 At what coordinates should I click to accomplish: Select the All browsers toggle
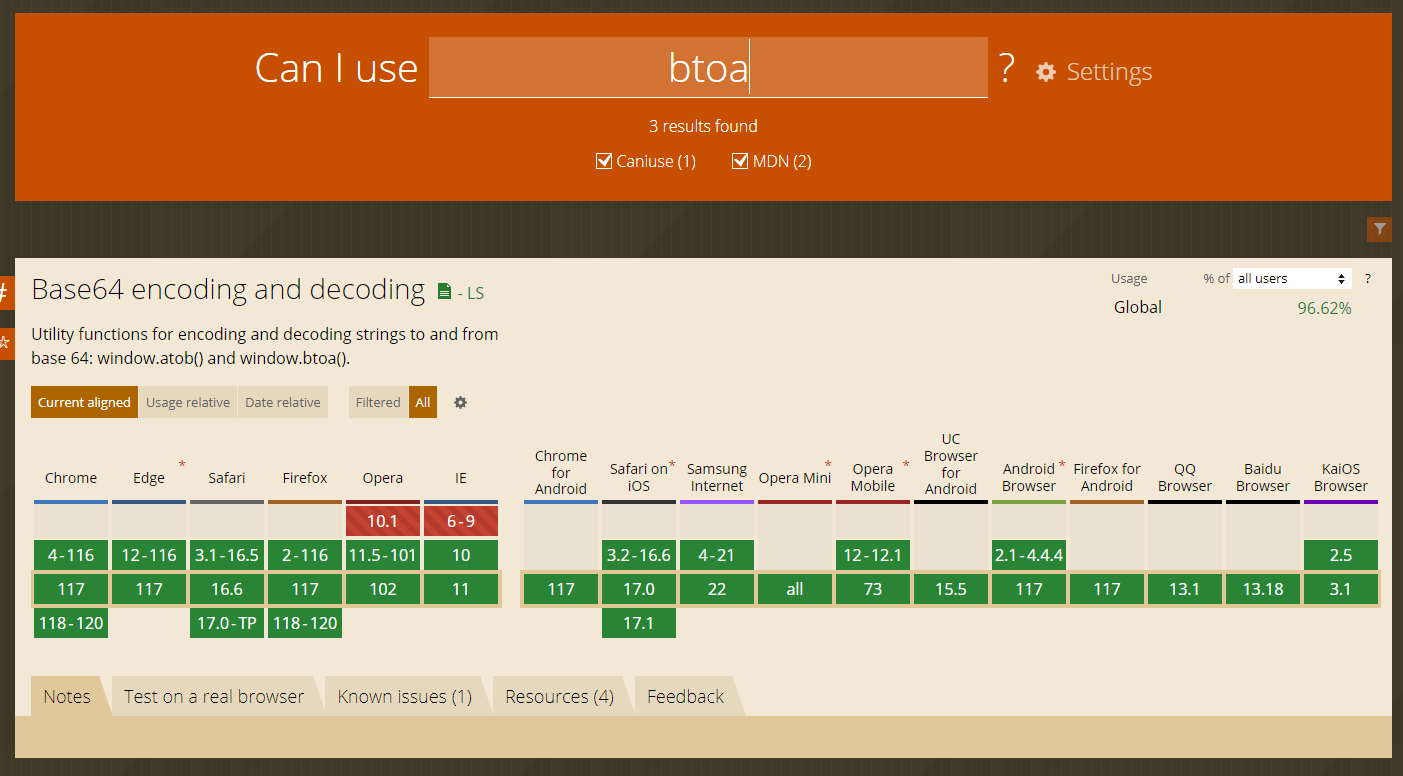point(423,402)
